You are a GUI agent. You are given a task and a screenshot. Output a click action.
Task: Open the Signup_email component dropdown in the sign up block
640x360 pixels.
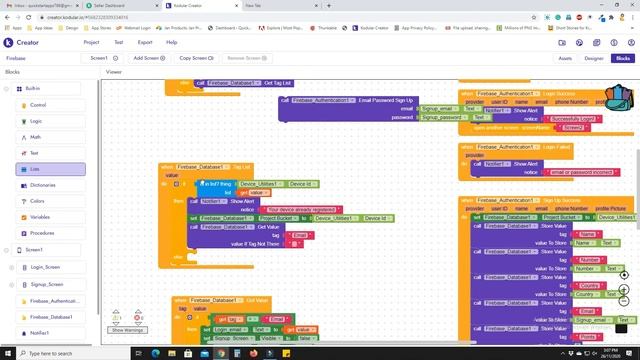click(440, 109)
